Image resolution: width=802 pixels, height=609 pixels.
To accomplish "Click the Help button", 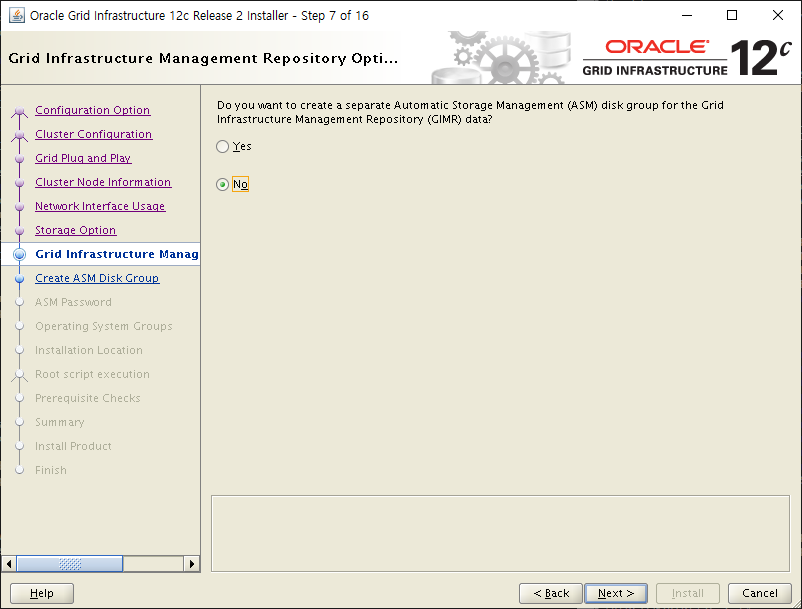I will [x=42, y=593].
